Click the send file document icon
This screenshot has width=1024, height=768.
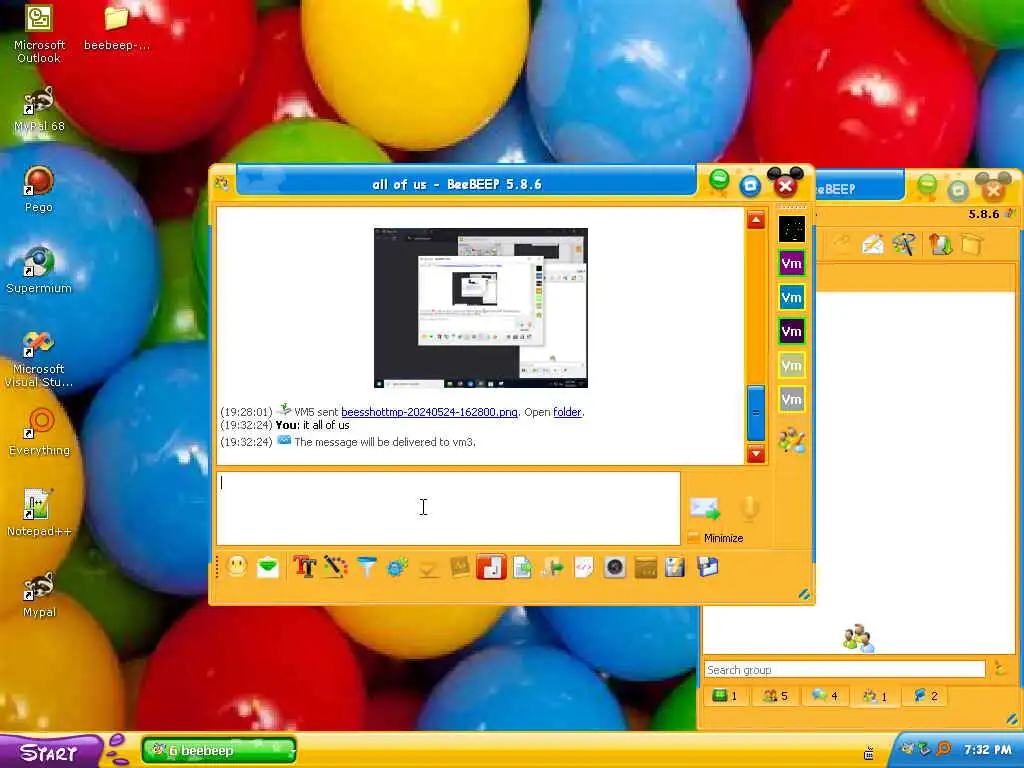click(522, 567)
